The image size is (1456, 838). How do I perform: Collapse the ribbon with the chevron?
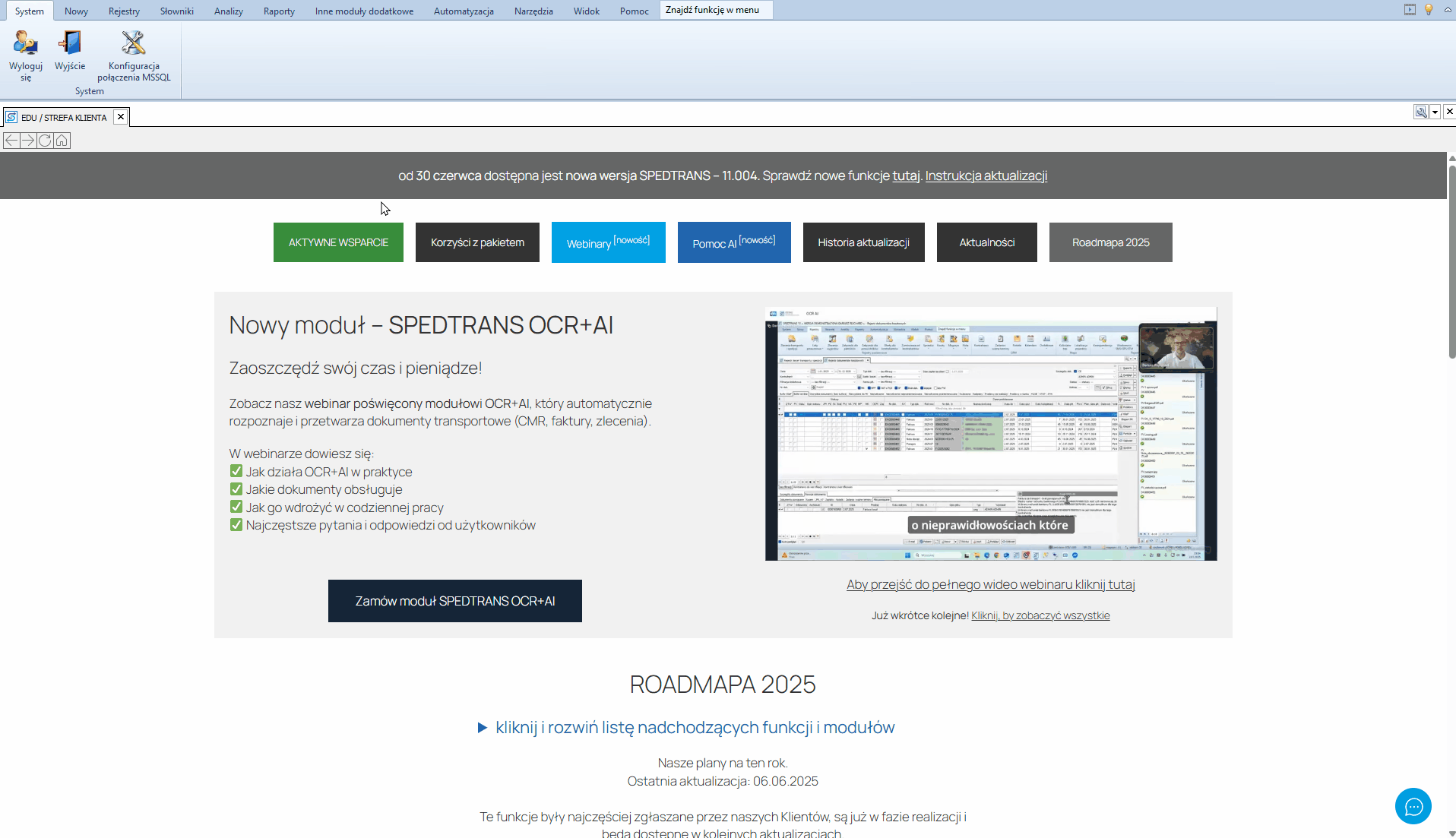pos(1448,10)
